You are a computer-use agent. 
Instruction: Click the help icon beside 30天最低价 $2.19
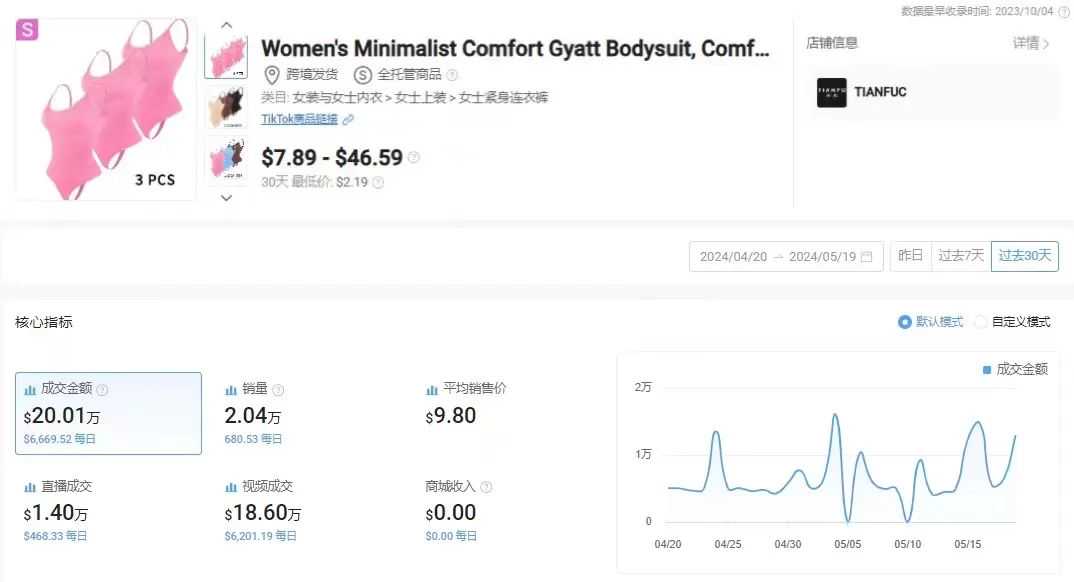tap(378, 182)
